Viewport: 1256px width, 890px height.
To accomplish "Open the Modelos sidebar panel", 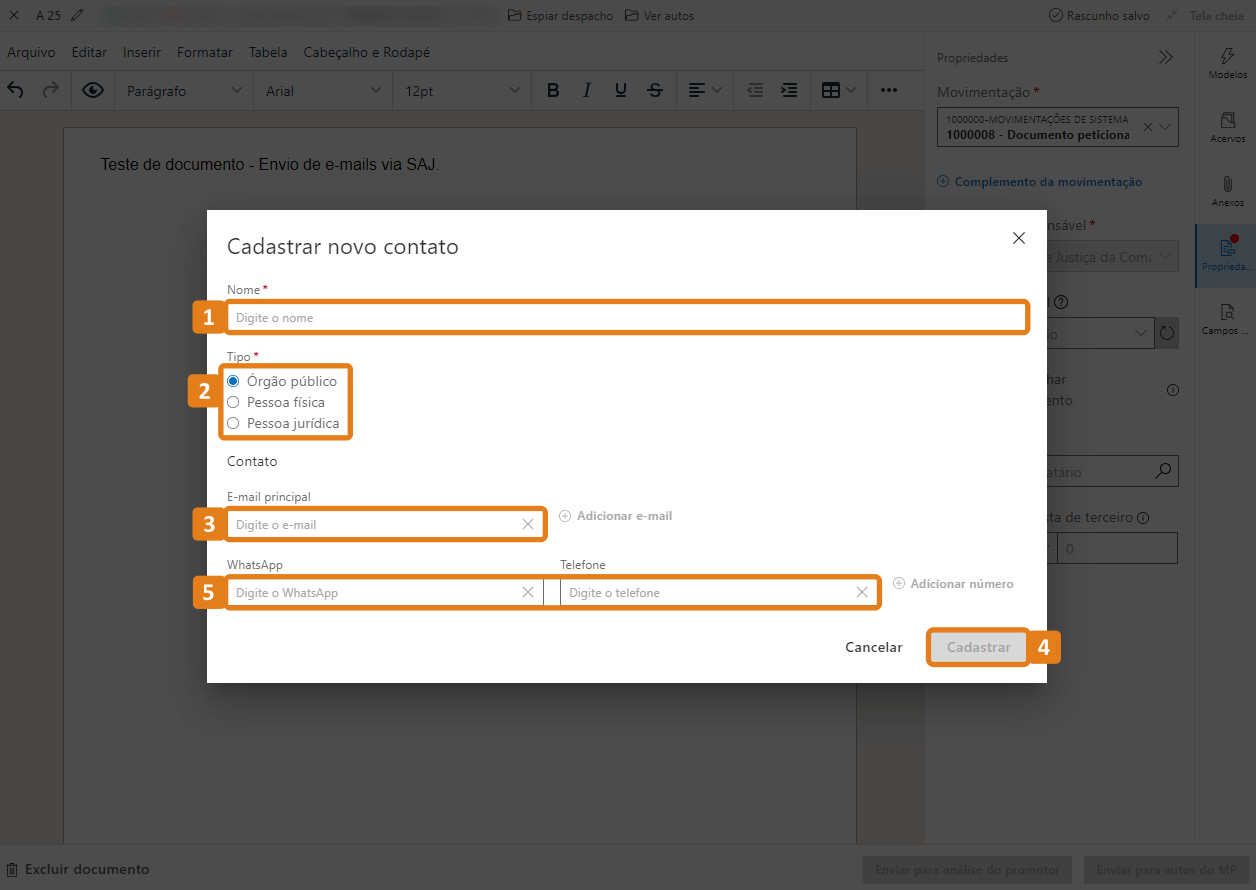I will point(1227,63).
